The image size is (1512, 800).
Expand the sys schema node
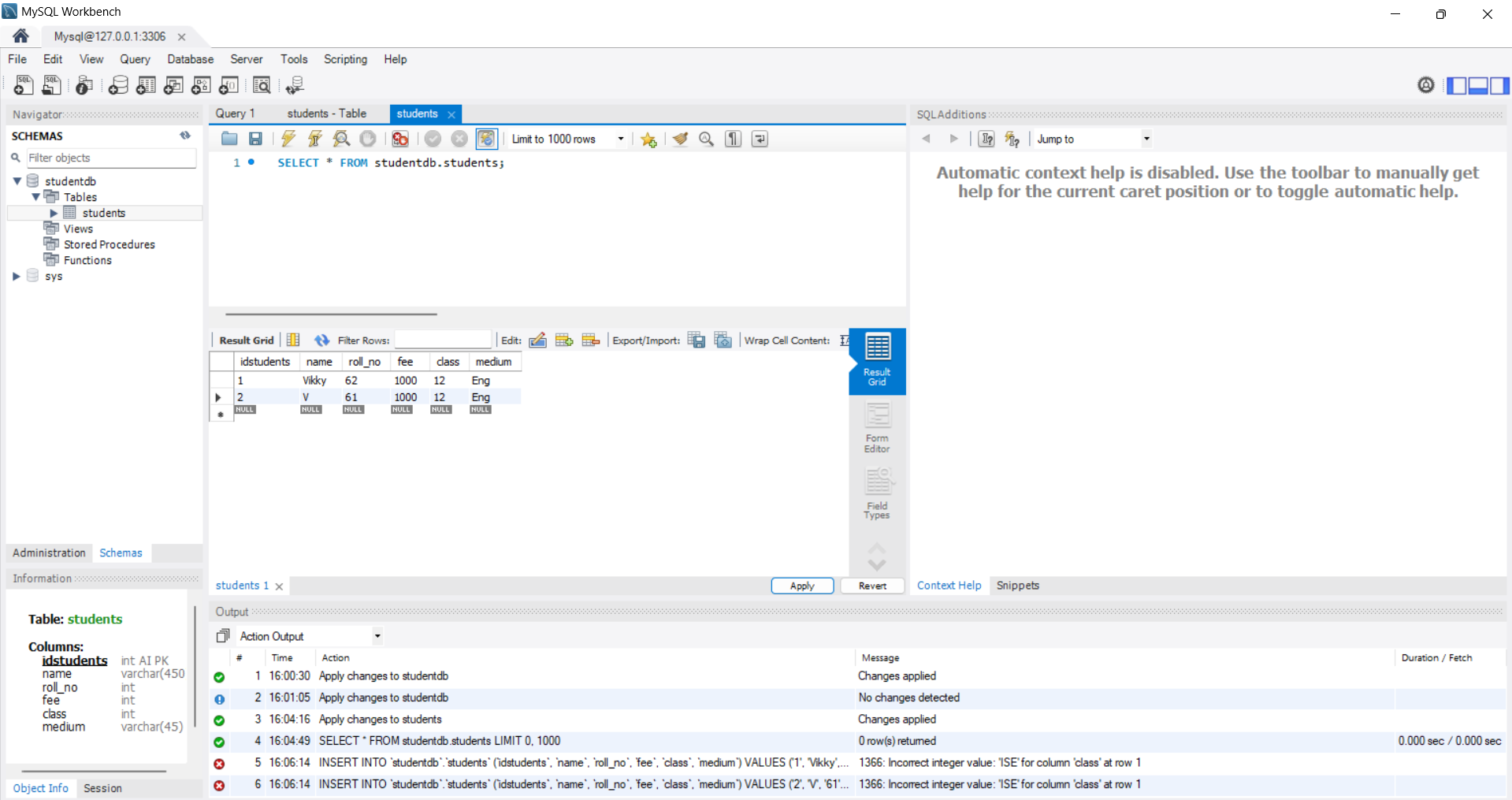click(x=17, y=276)
